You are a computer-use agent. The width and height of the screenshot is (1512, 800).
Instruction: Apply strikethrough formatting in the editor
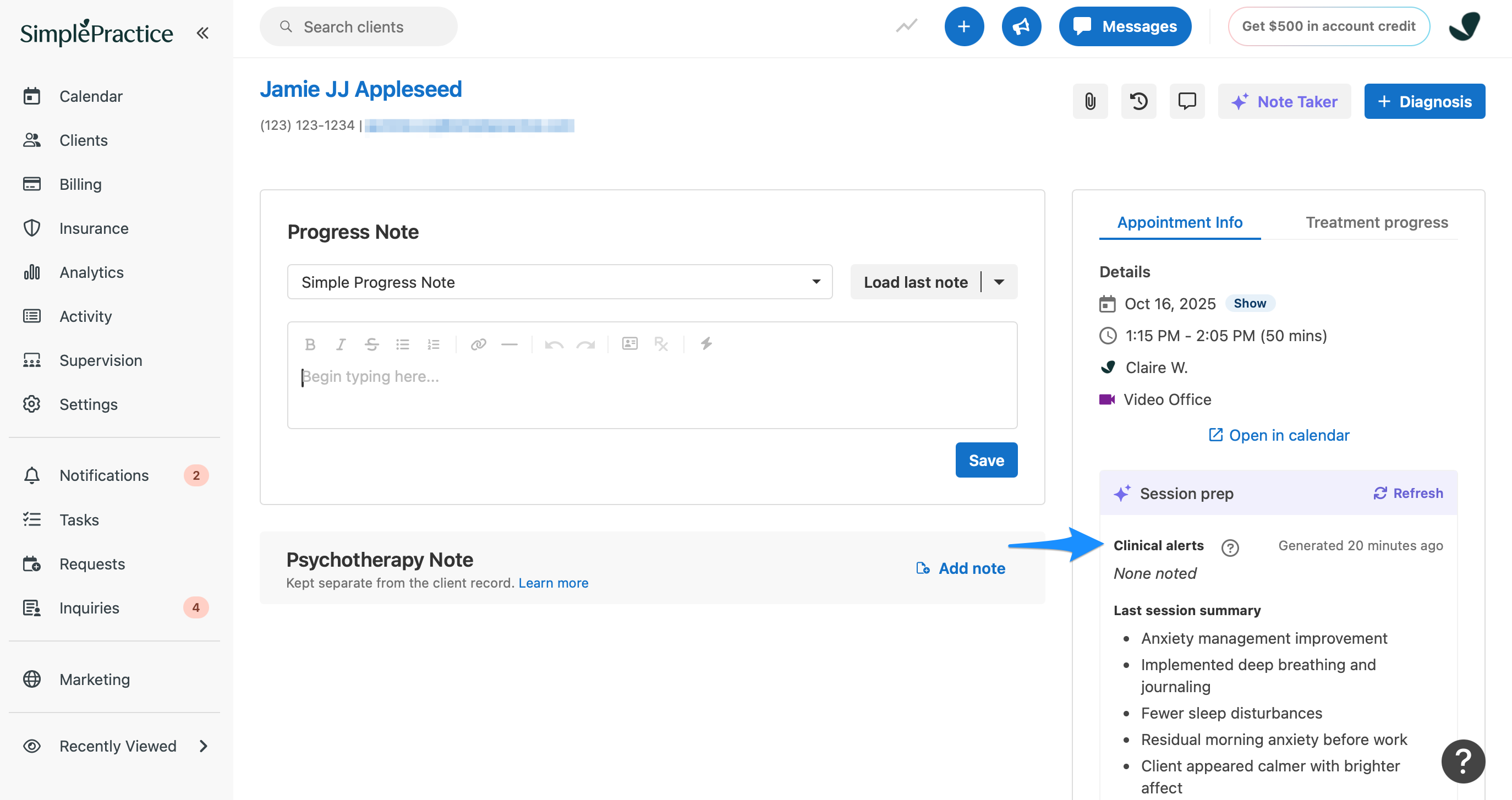pos(371,344)
